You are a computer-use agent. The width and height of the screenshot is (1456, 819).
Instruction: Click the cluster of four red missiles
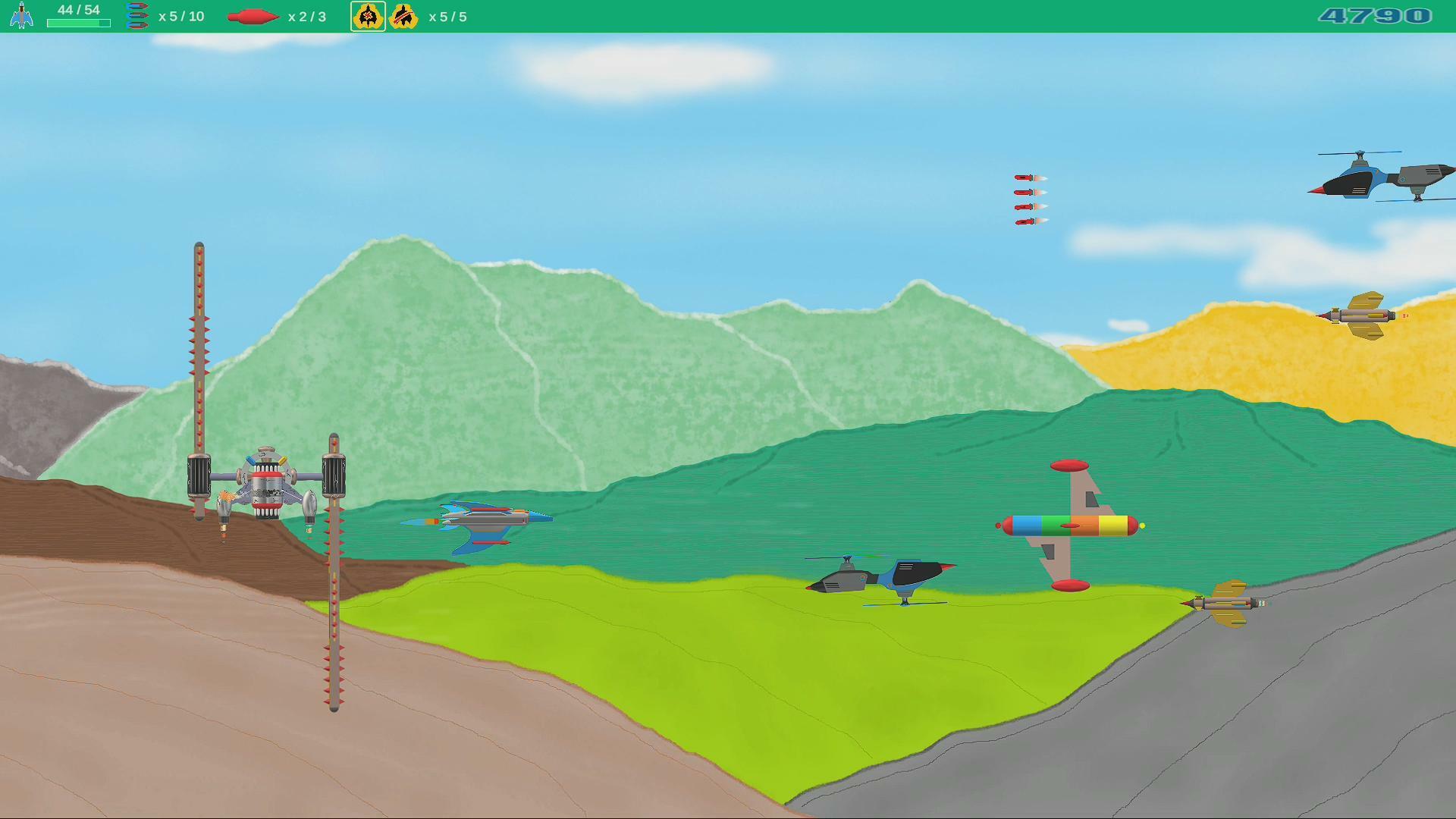[x=1031, y=199]
